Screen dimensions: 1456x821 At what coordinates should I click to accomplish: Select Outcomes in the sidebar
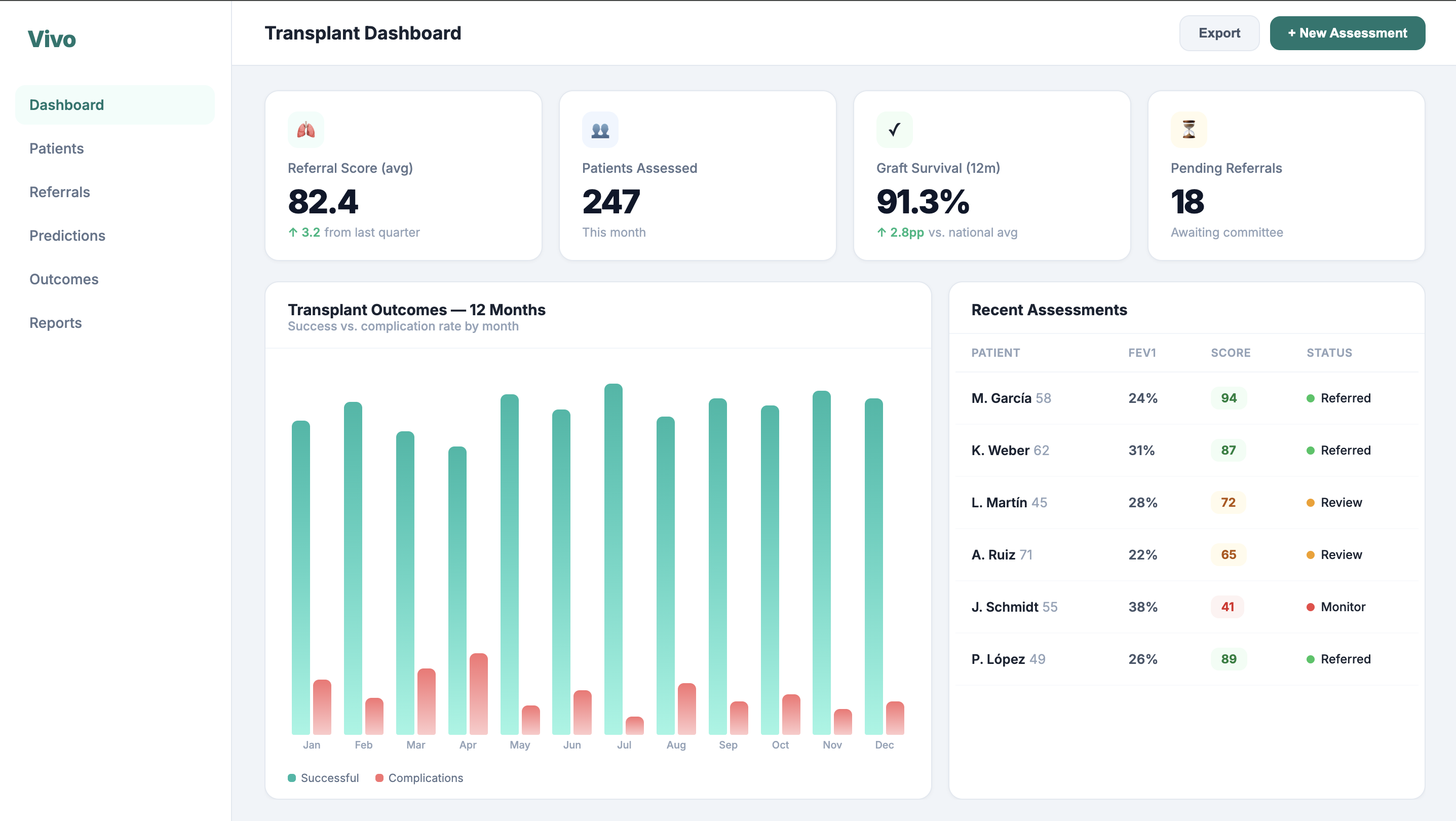pyautogui.click(x=114, y=279)
